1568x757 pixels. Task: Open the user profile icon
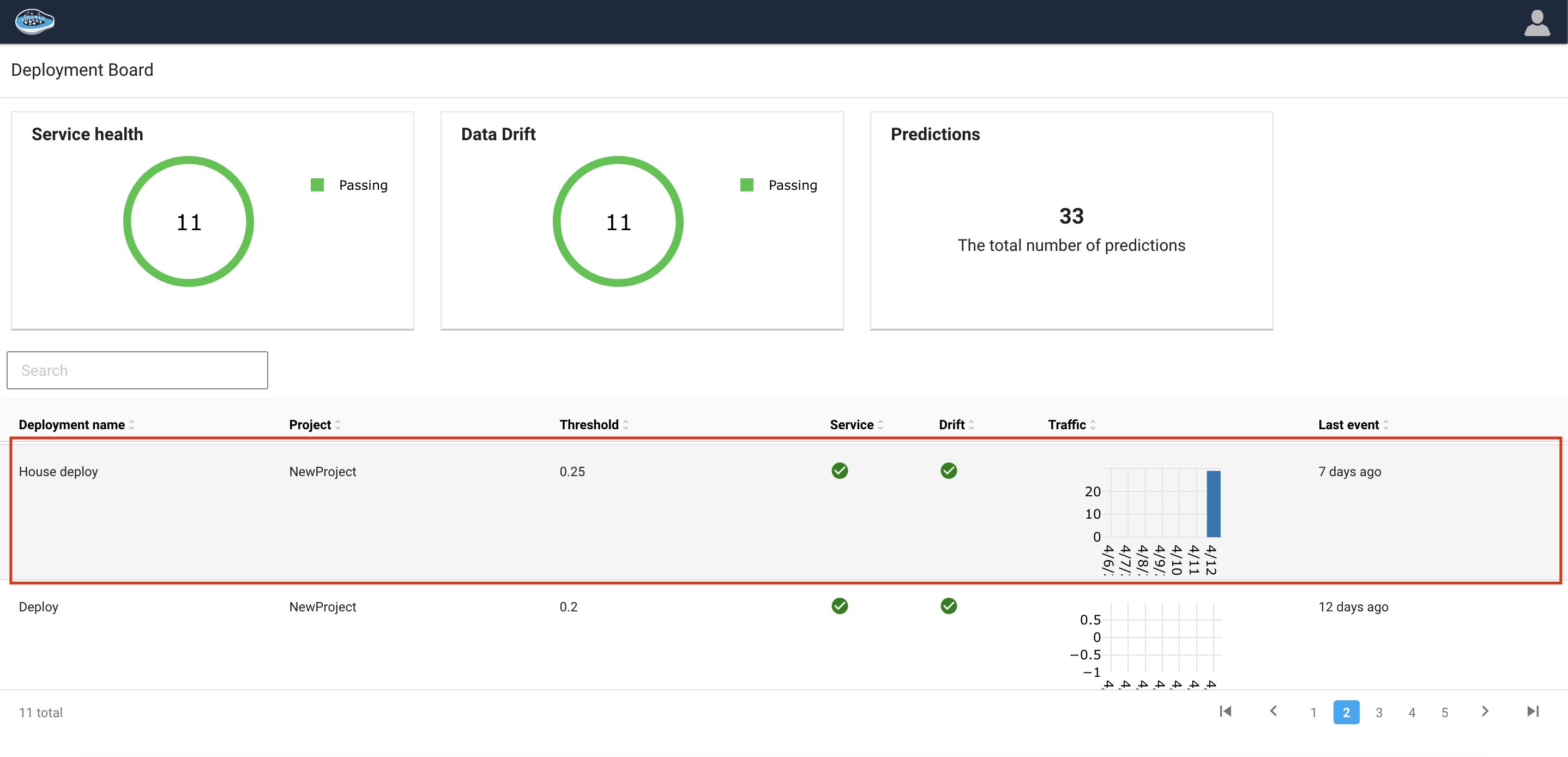1536,23
